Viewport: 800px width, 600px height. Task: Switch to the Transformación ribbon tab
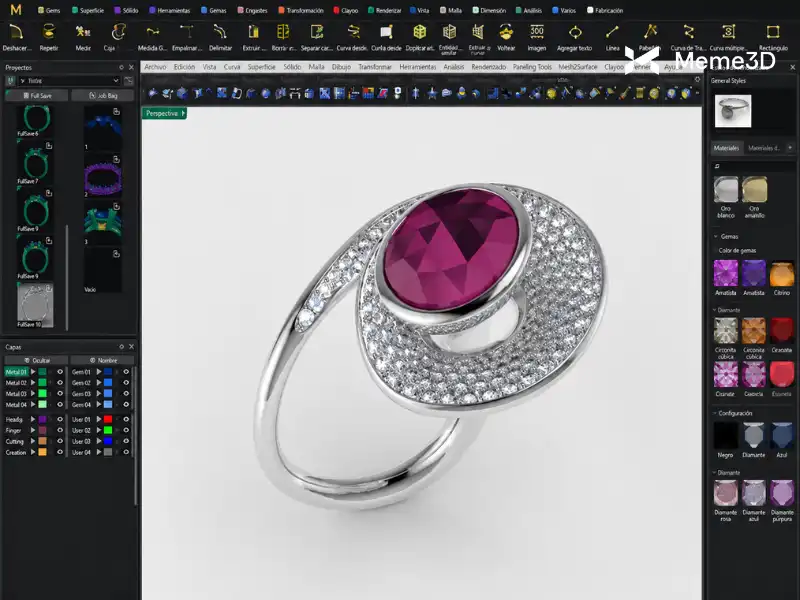(301, 10)
